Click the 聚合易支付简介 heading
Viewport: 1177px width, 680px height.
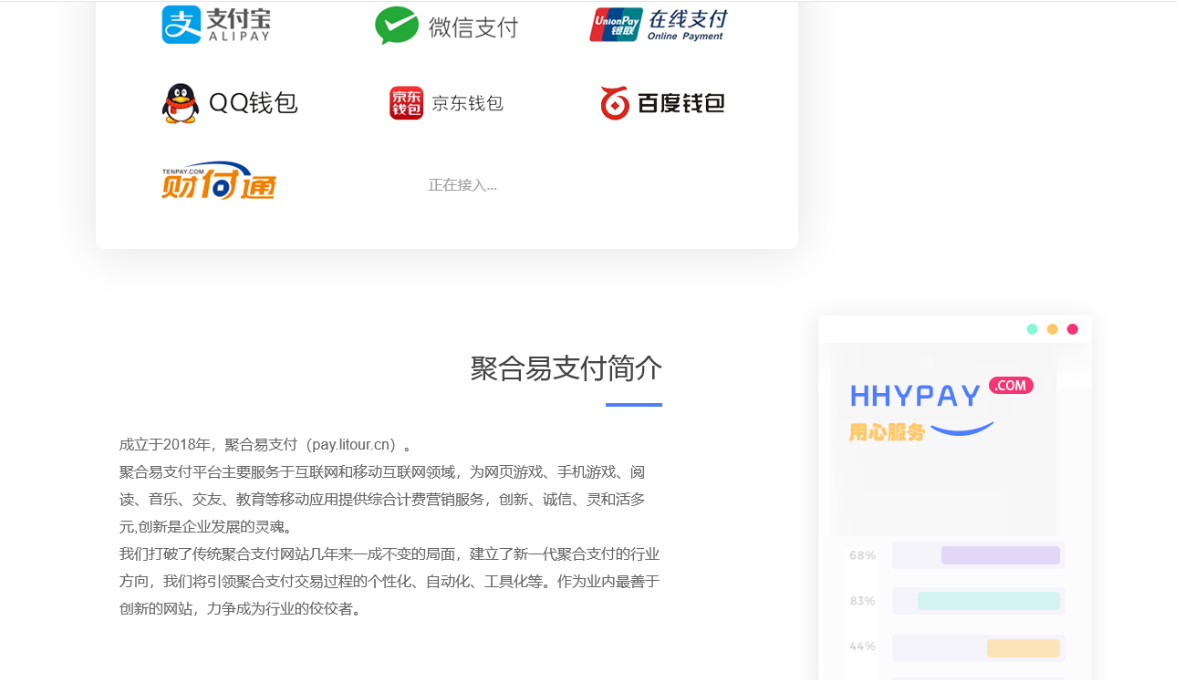pyautogui.click(x=566, y=369)
